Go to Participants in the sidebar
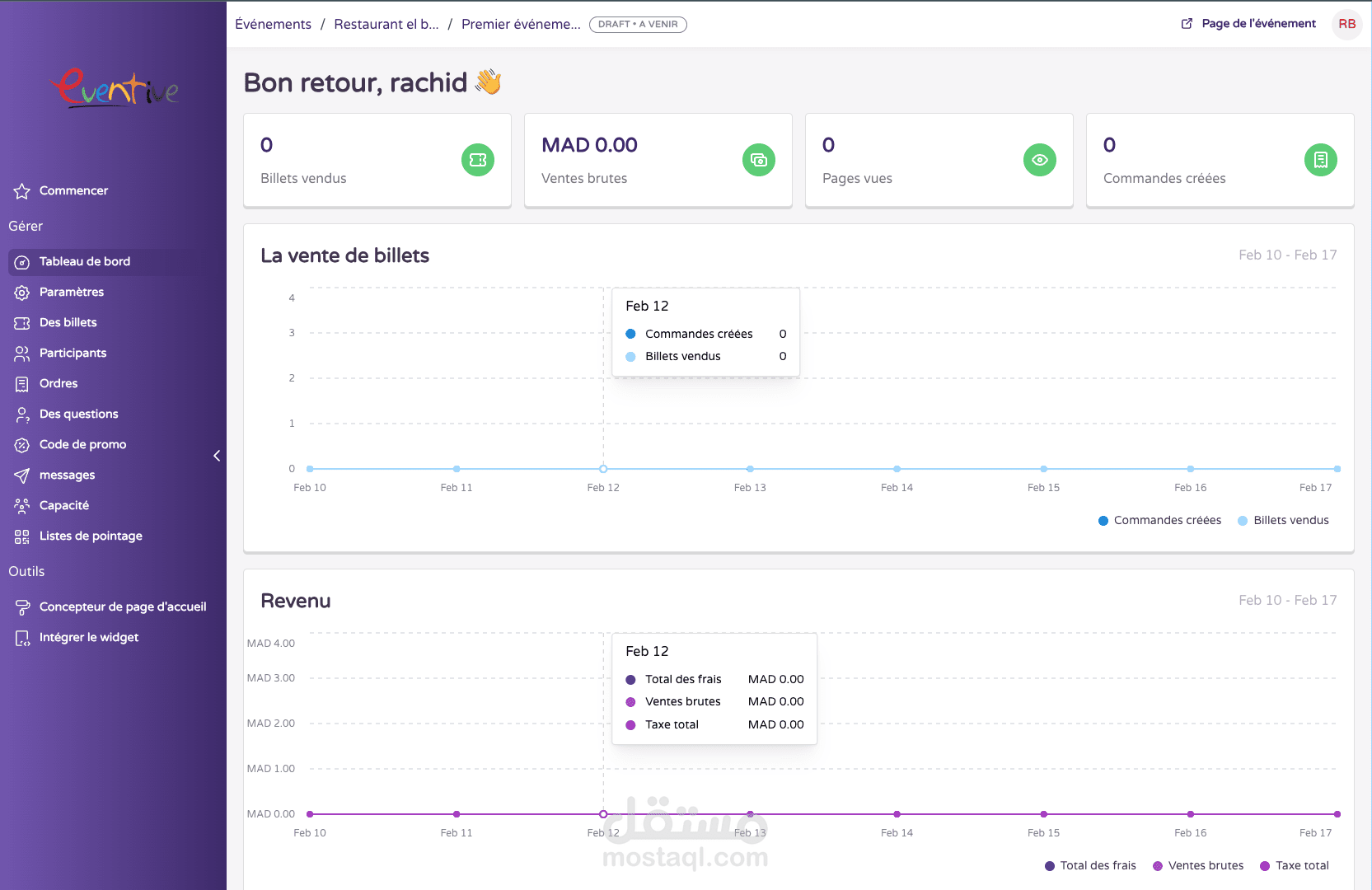This screenshot has width=1372, height=890. coord(73,353)
